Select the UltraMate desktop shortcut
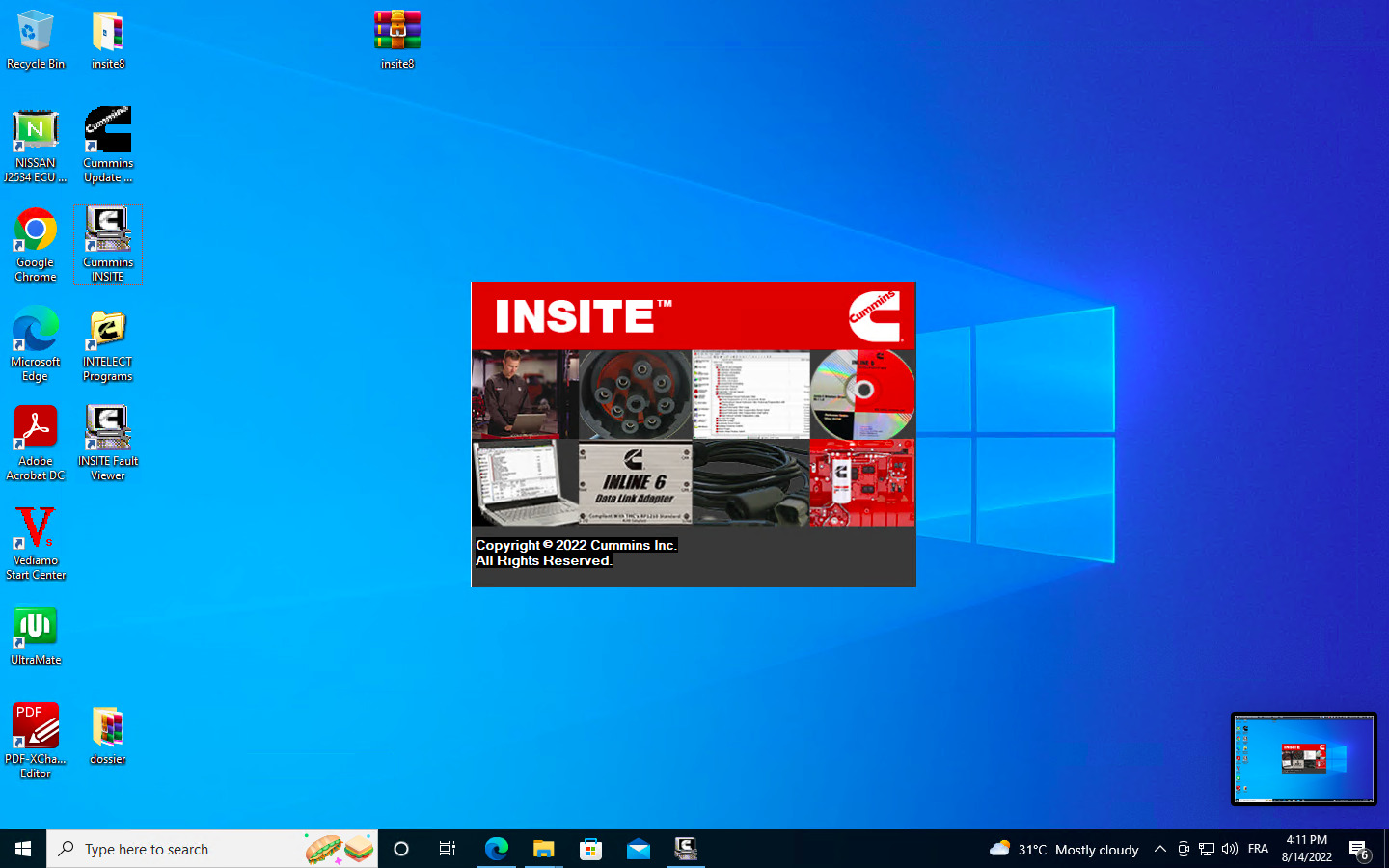This screenshot has height=868, width=1389. point(36,636)
